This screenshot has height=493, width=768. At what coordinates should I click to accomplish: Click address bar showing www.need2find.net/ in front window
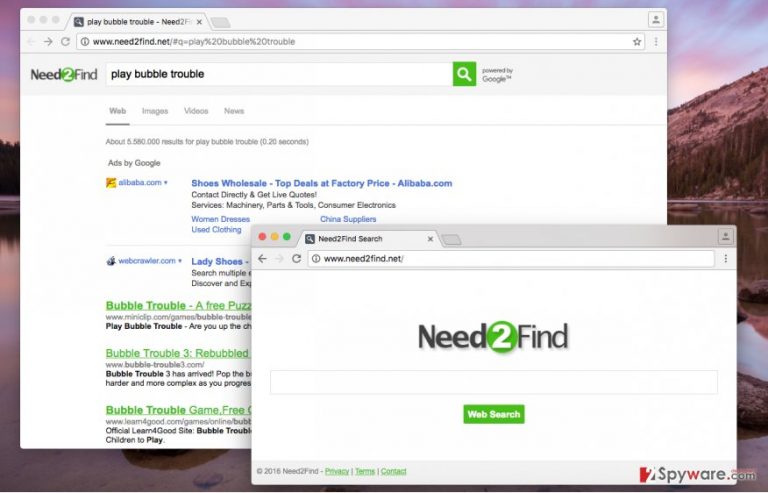(x=511, y=258)
